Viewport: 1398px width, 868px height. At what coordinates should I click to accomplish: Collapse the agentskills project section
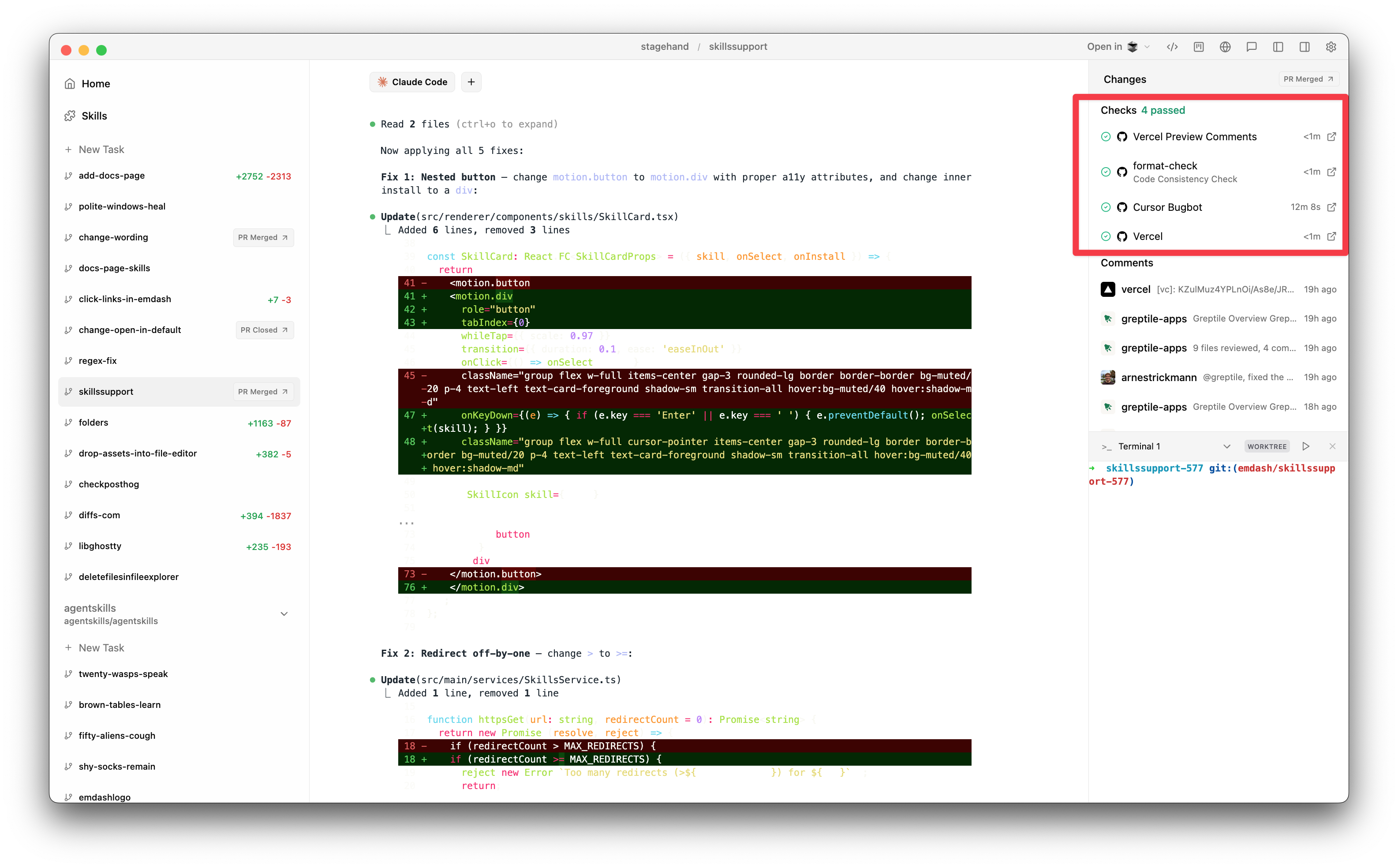pyautogui.click(x=284, y=614)
